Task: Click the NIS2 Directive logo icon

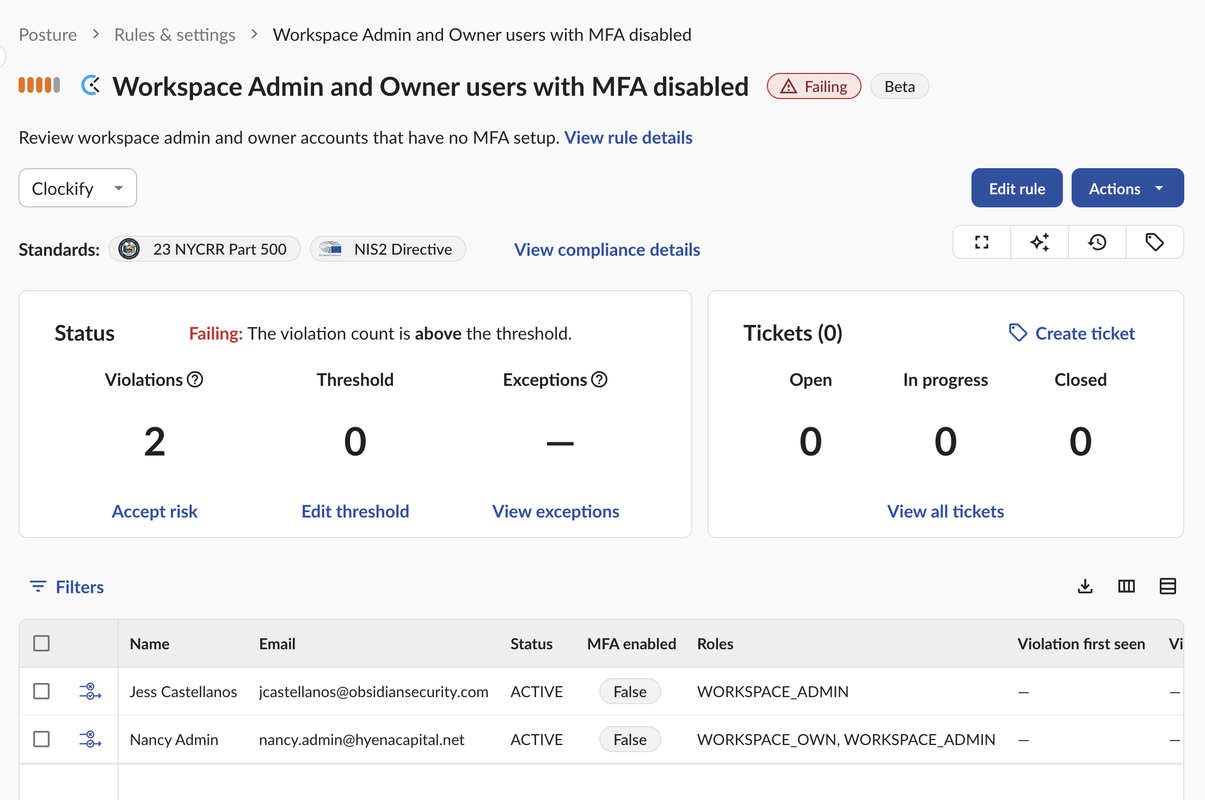Action: click(x=331, y=249)
